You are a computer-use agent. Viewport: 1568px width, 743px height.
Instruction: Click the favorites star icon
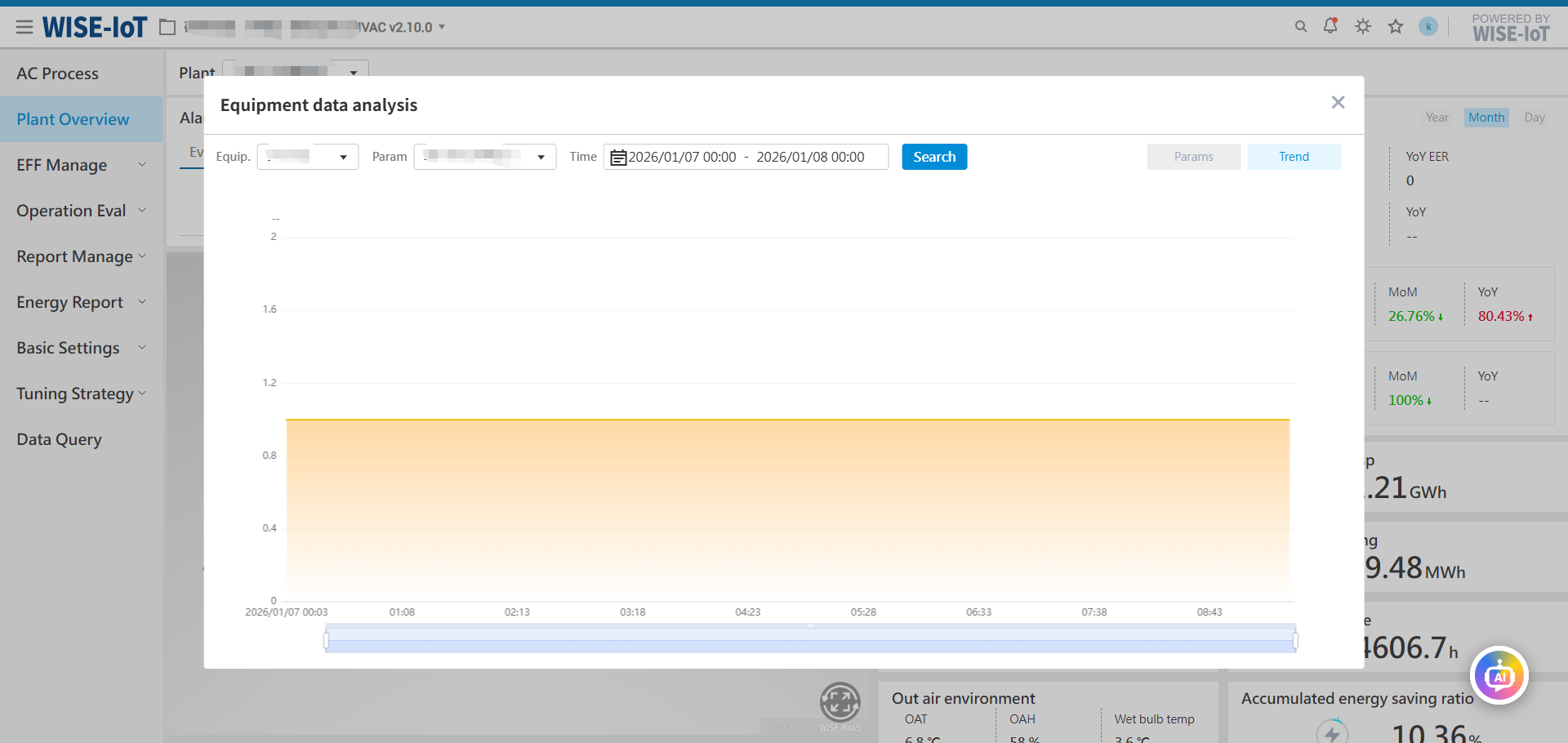[x=1396, y=27]
